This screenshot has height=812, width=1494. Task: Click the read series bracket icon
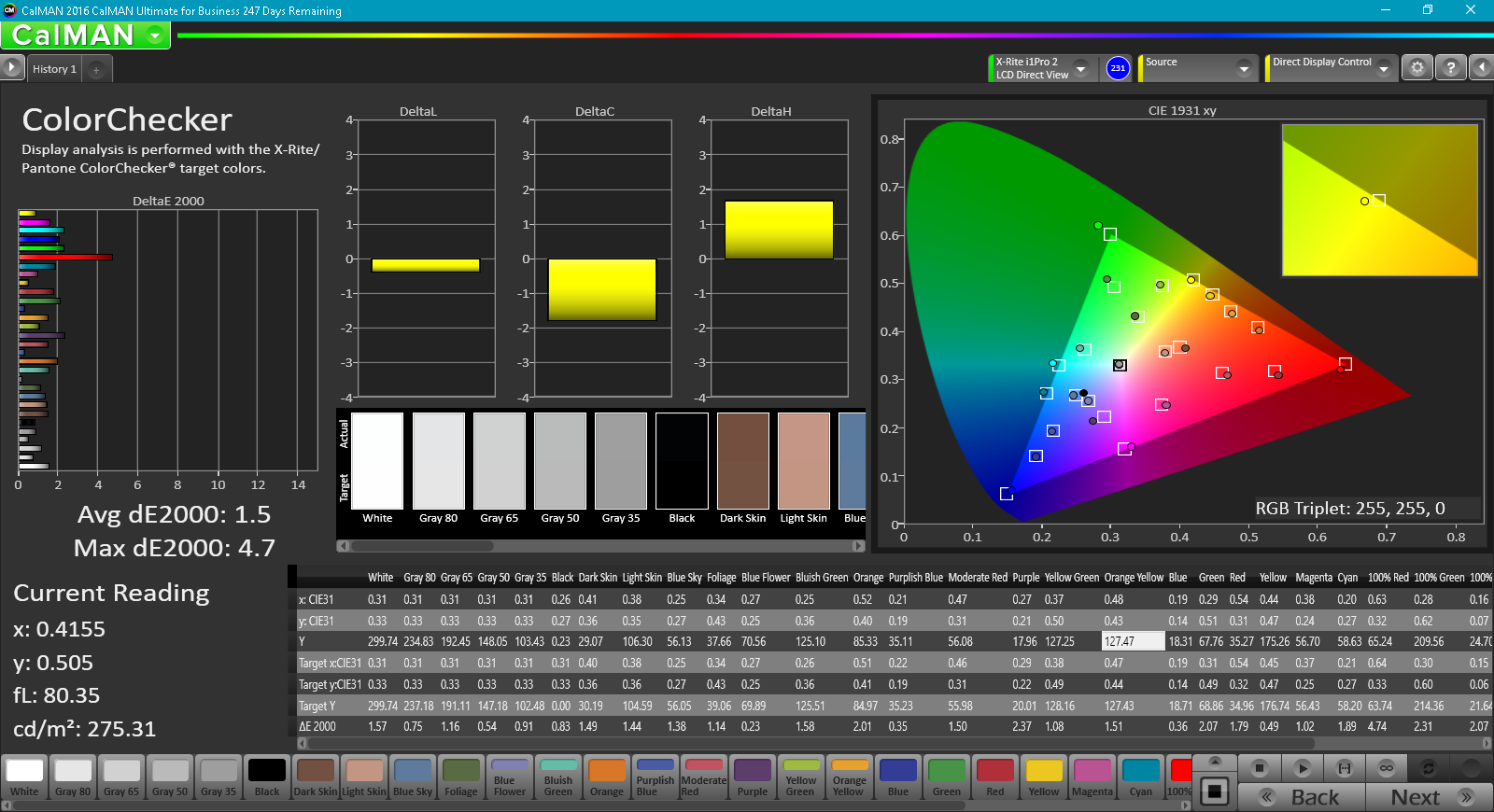1344,768
